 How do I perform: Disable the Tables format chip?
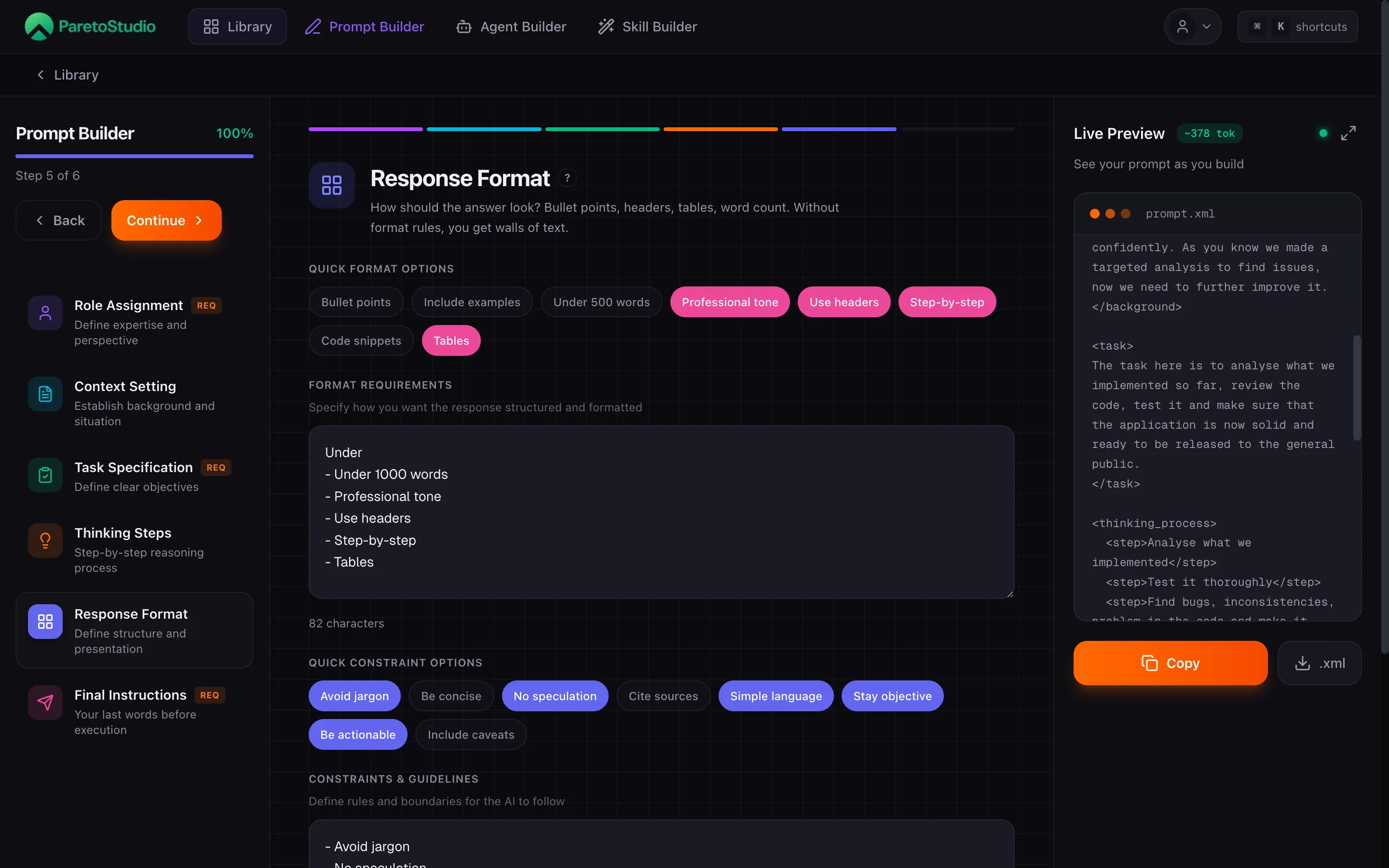point(451,340)
